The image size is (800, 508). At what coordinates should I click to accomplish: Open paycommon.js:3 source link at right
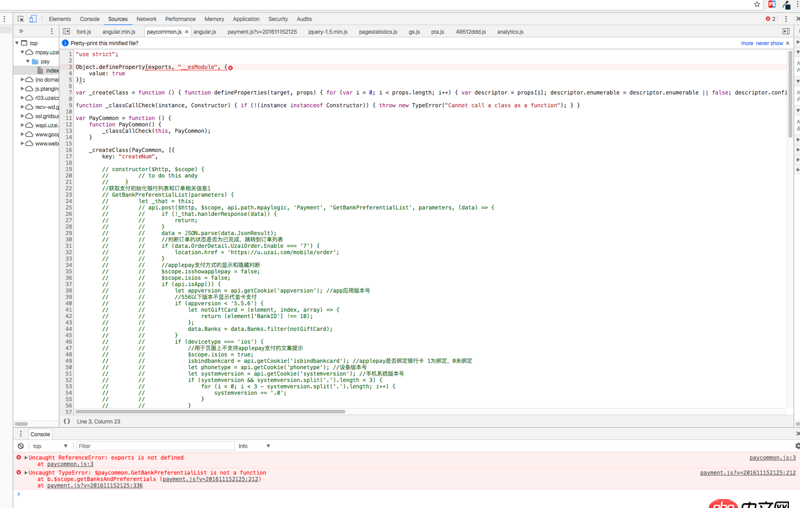772,458
